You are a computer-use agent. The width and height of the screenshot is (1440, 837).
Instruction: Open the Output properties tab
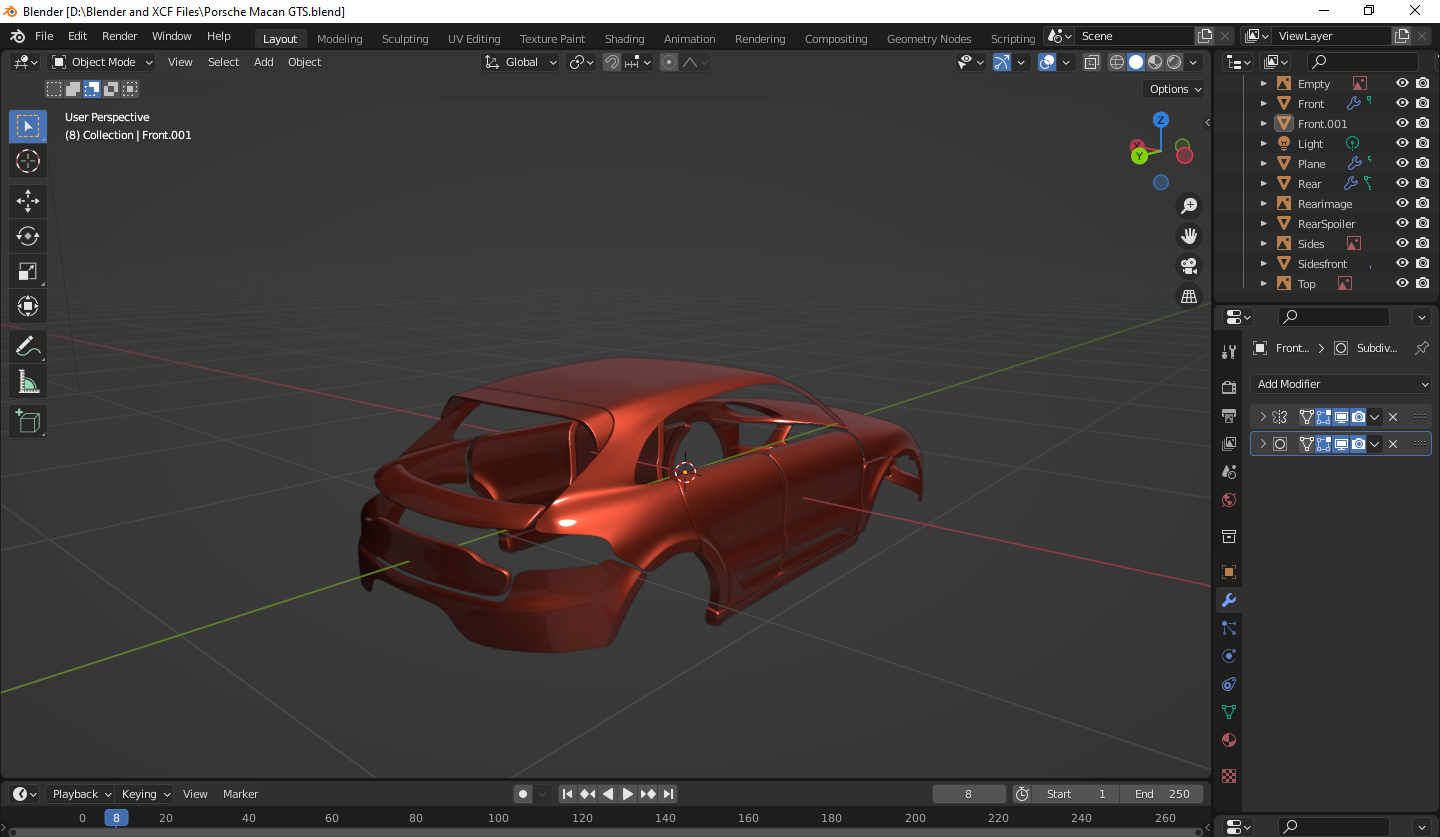click(x=1229, y=415)
